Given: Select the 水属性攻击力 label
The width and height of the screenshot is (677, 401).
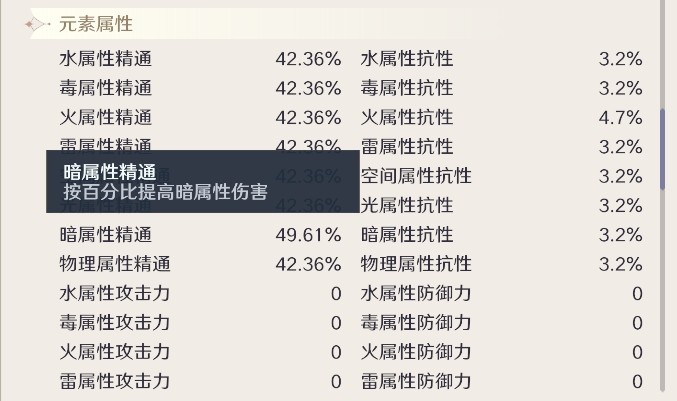Looking at the screenshot, I should (115, 294).
